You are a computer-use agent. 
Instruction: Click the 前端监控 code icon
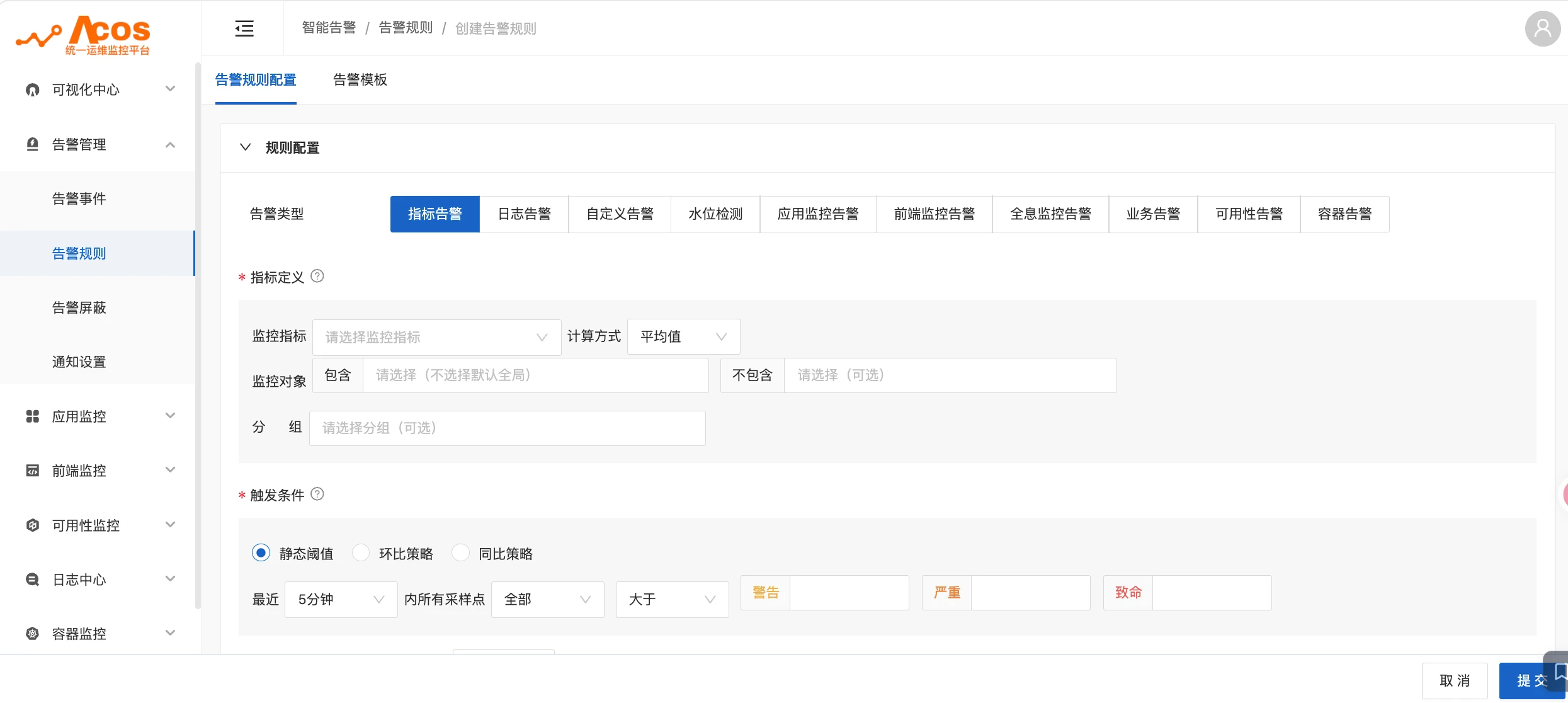(32, 471)
